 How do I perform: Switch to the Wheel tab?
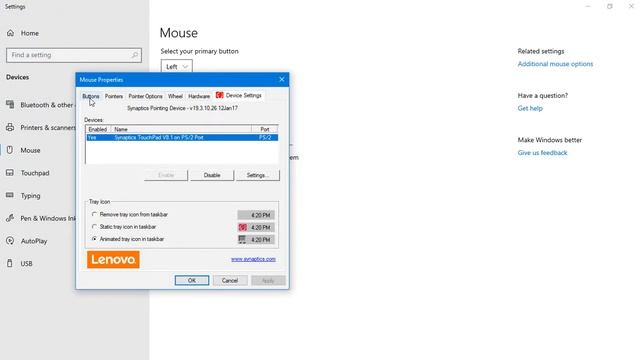175,96
